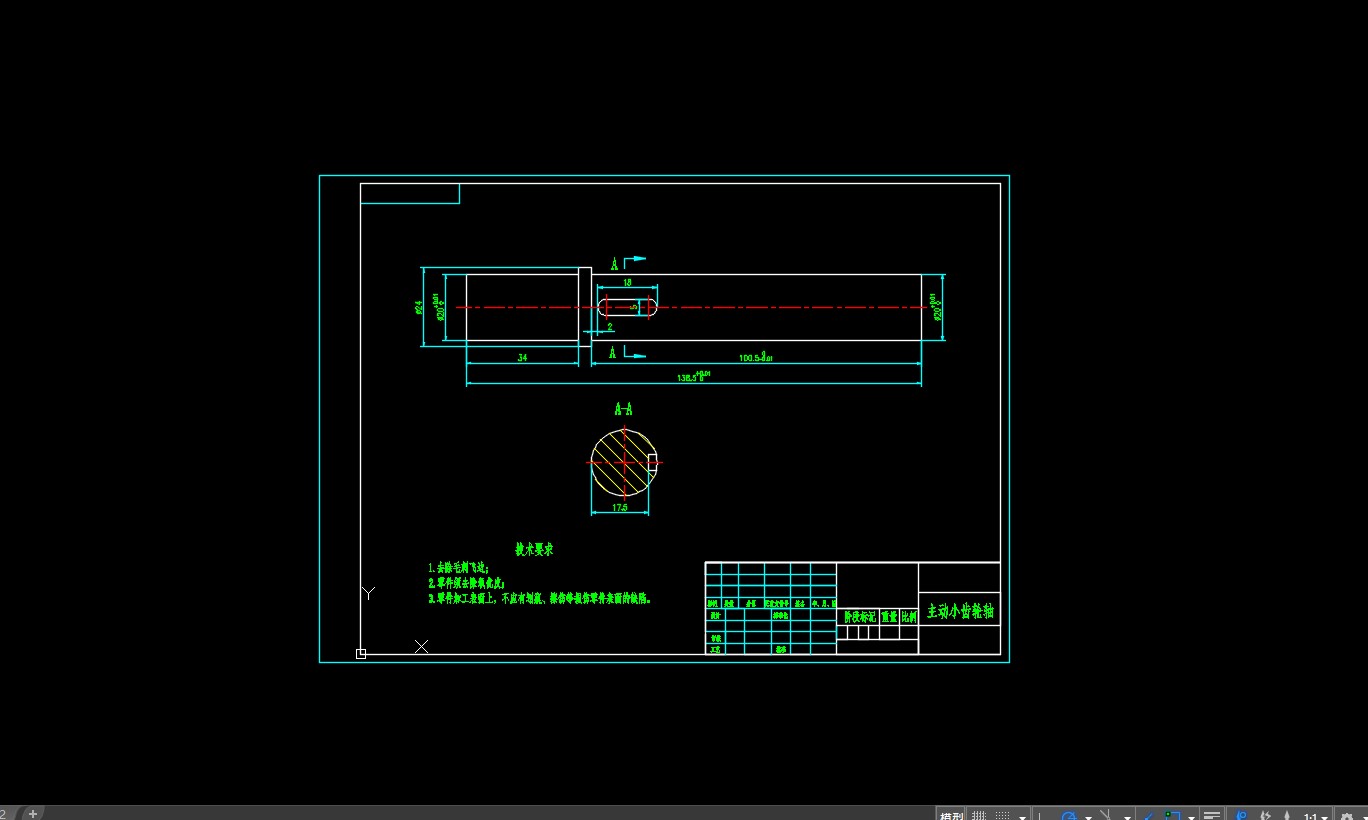Click the new layout plus button
Image resolution: width=1368 pixels, height=820 pixels.
[32, 812]
